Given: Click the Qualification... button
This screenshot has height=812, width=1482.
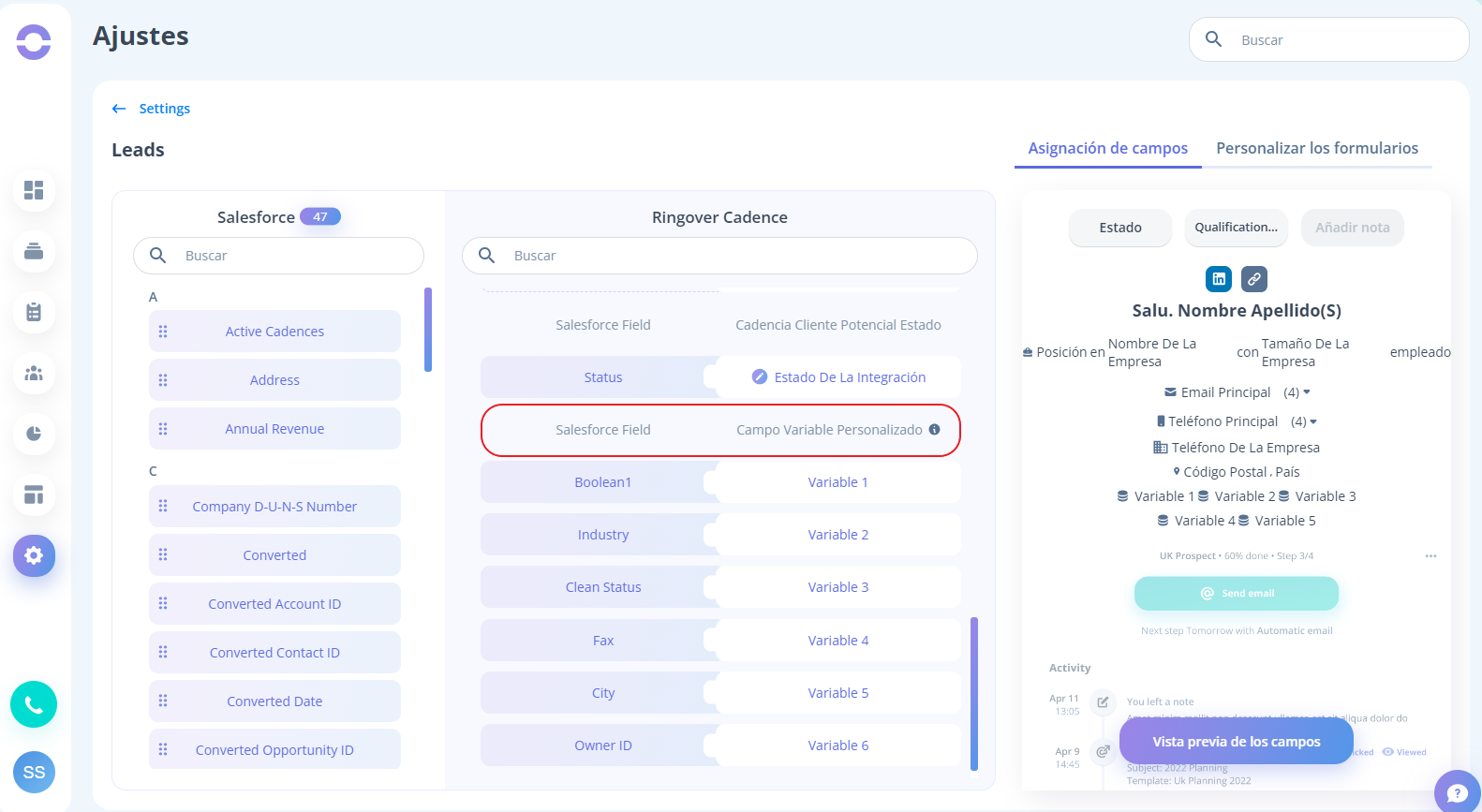Looking at the screenshot, I should [1237, 228].
